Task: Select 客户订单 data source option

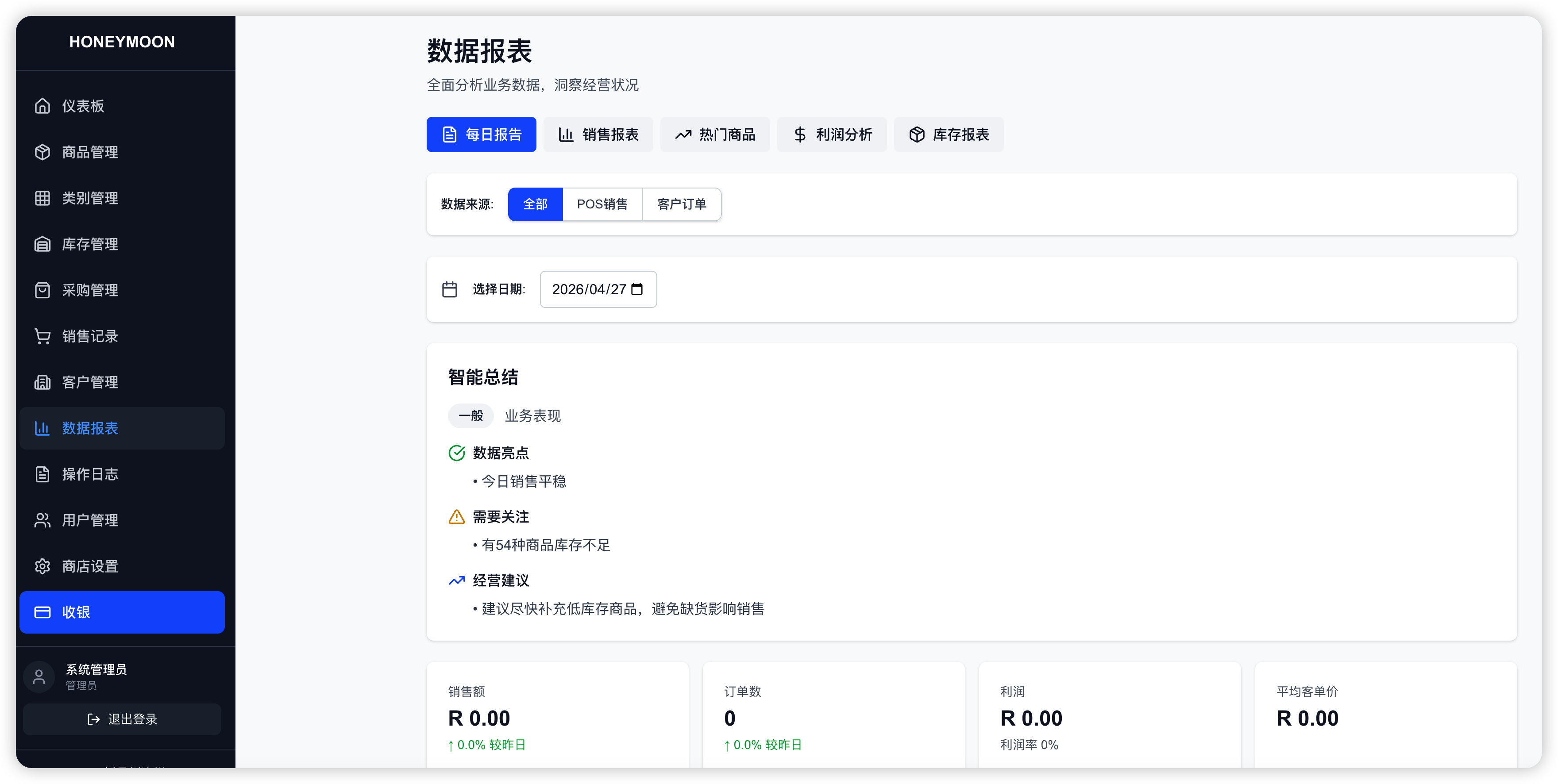Action: point(682,204)
